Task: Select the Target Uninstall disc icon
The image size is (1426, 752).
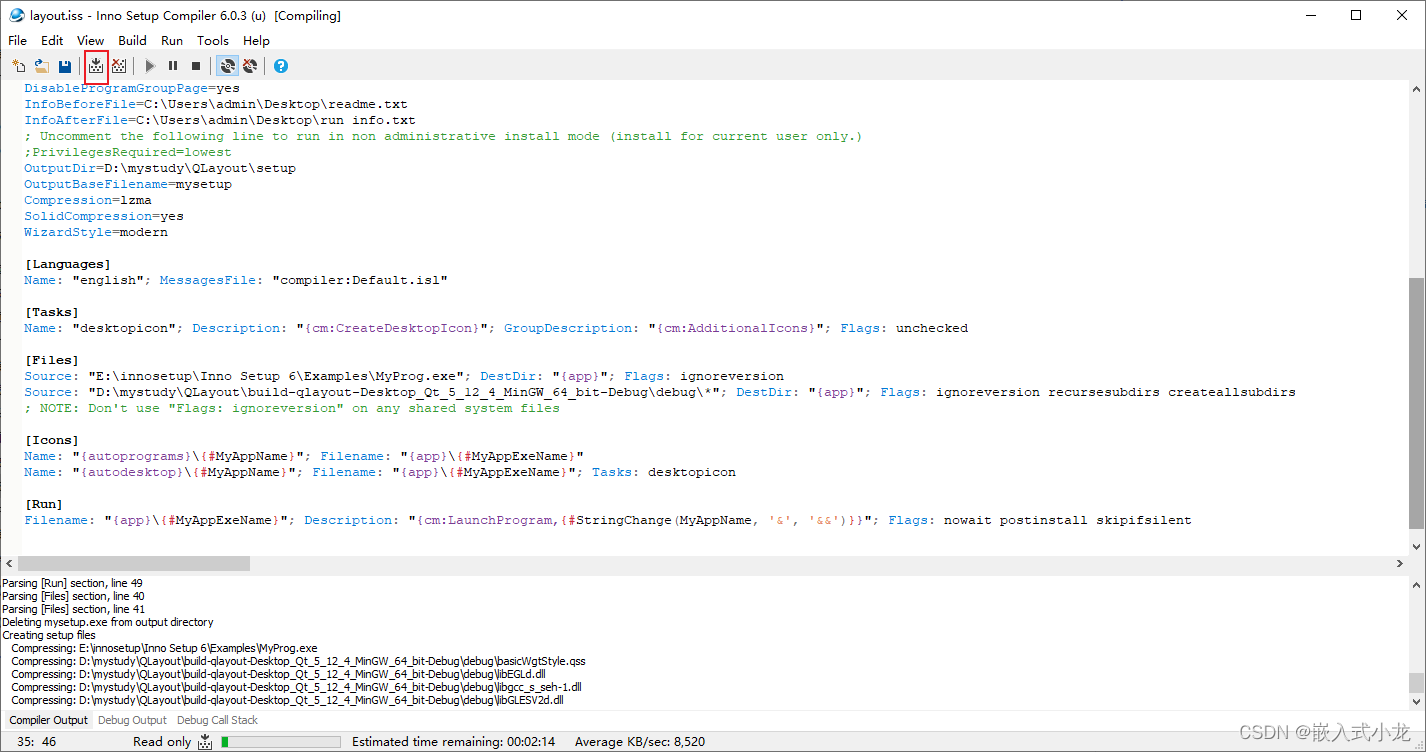Action: [x=250, y=66]
